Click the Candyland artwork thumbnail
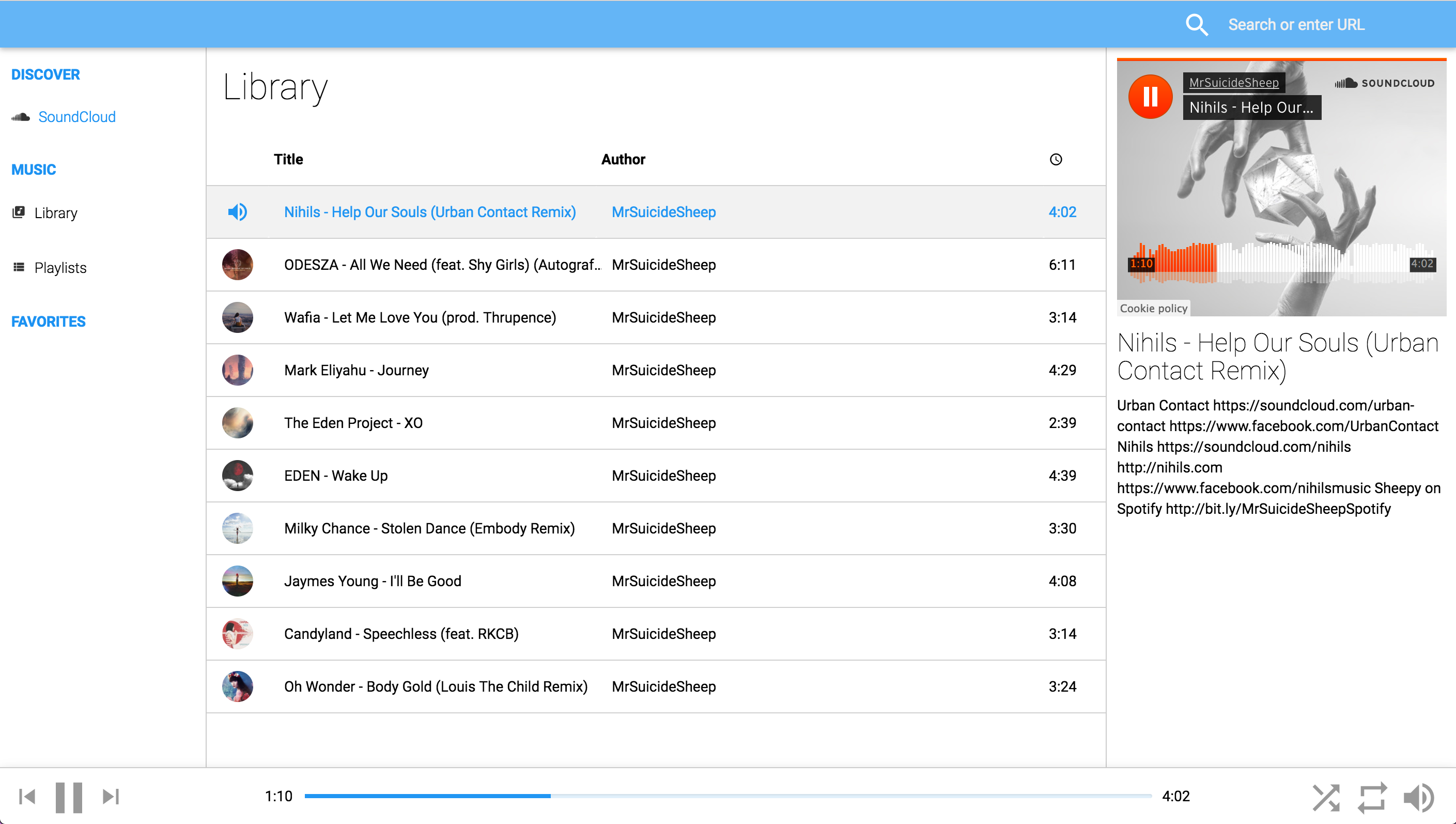The image size is (1456, 824). [x=238, y=633]
